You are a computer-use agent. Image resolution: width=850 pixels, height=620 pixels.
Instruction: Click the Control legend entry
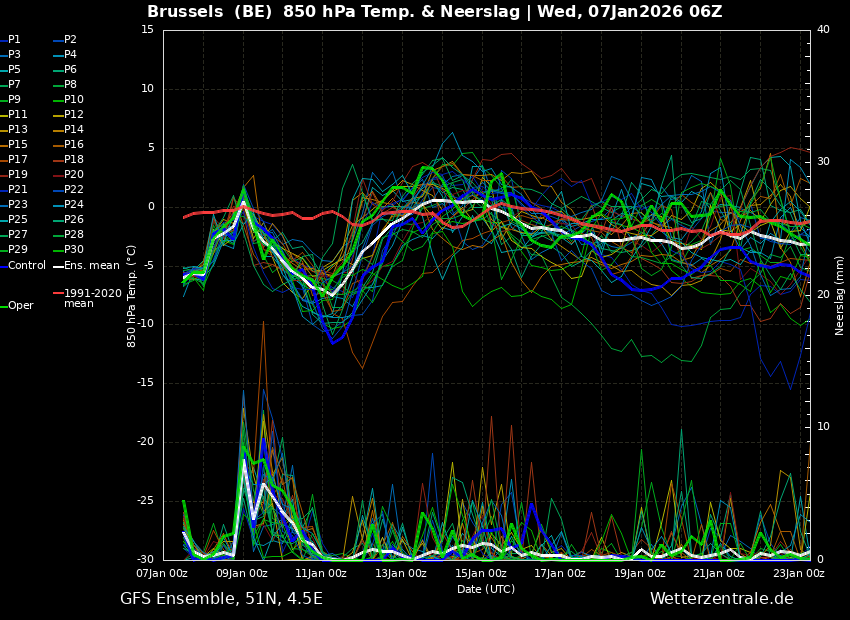point(23,266)
